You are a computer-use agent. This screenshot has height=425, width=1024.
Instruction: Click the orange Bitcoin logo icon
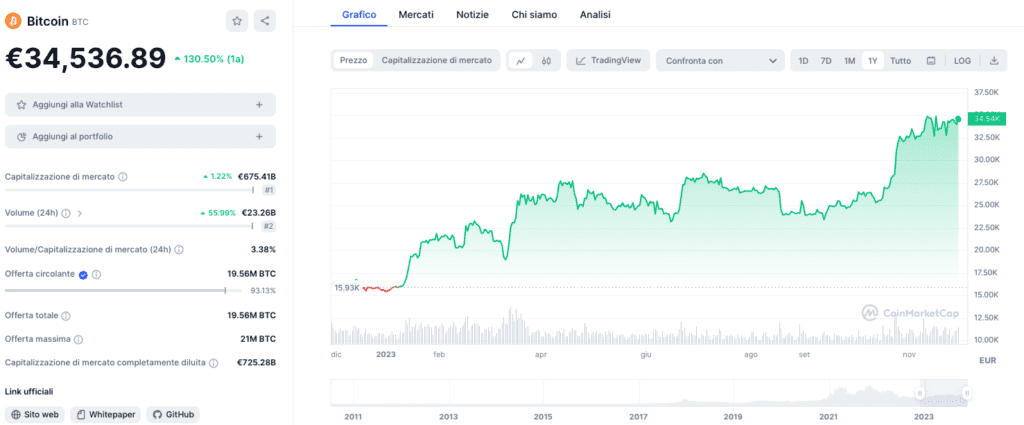(13, 21)
